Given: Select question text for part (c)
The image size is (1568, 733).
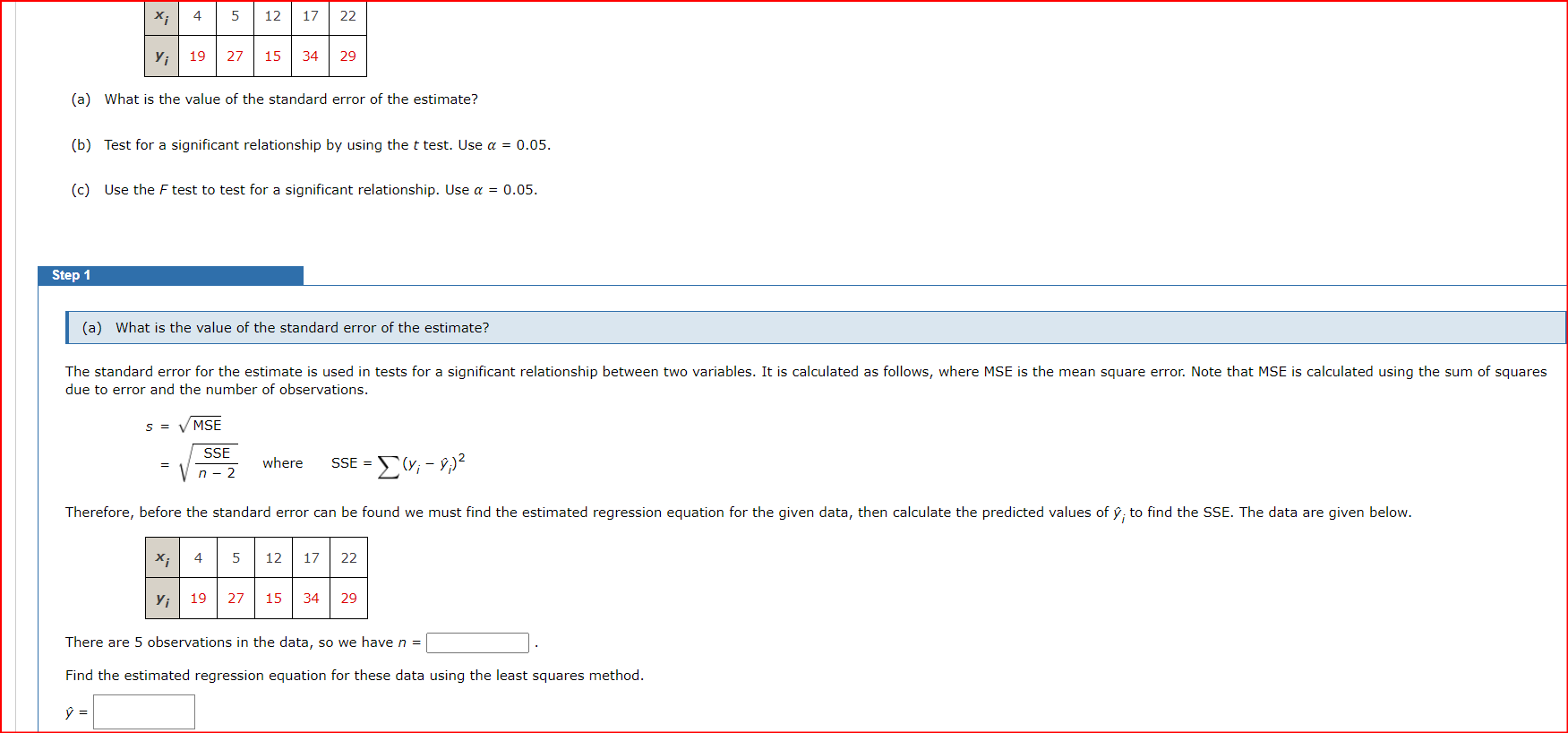Looking at the screenshot, I should 304,189.
